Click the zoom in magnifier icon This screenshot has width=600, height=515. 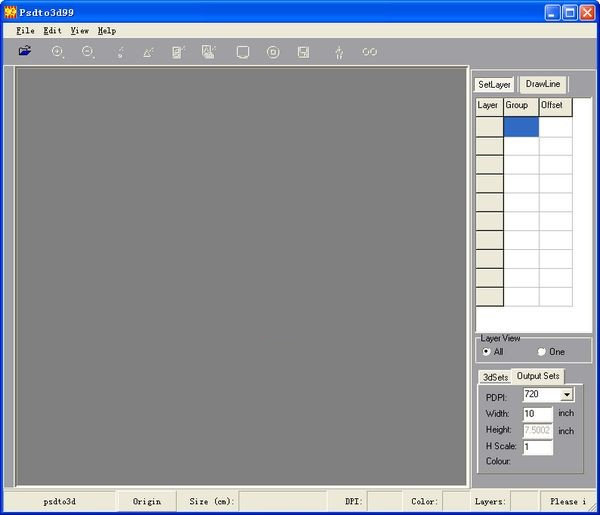58,52
